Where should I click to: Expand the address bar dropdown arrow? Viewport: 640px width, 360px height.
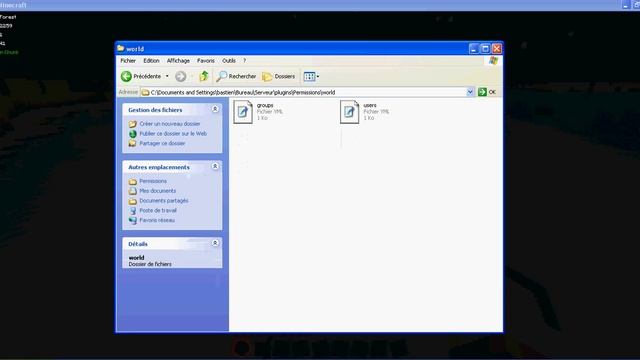(470, 92)
